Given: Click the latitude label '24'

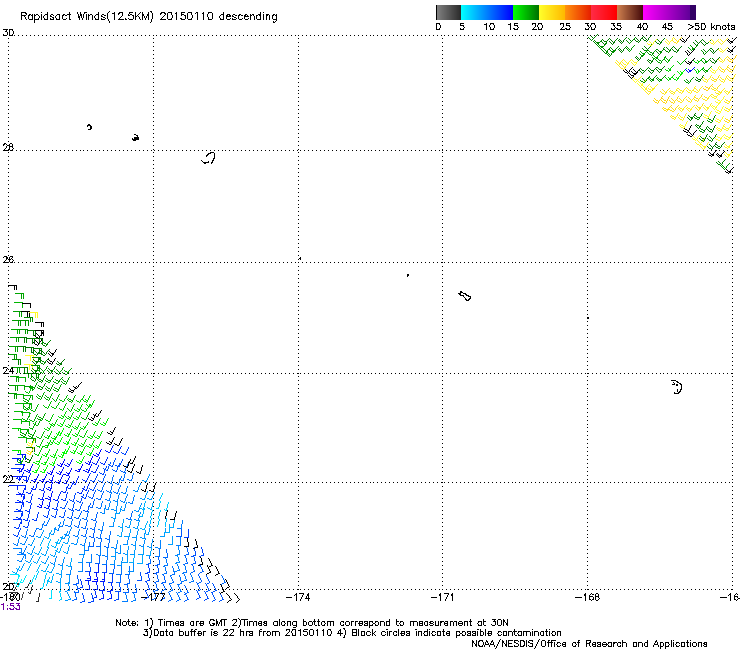Looking at the screenshot, I should coord(8,371).
